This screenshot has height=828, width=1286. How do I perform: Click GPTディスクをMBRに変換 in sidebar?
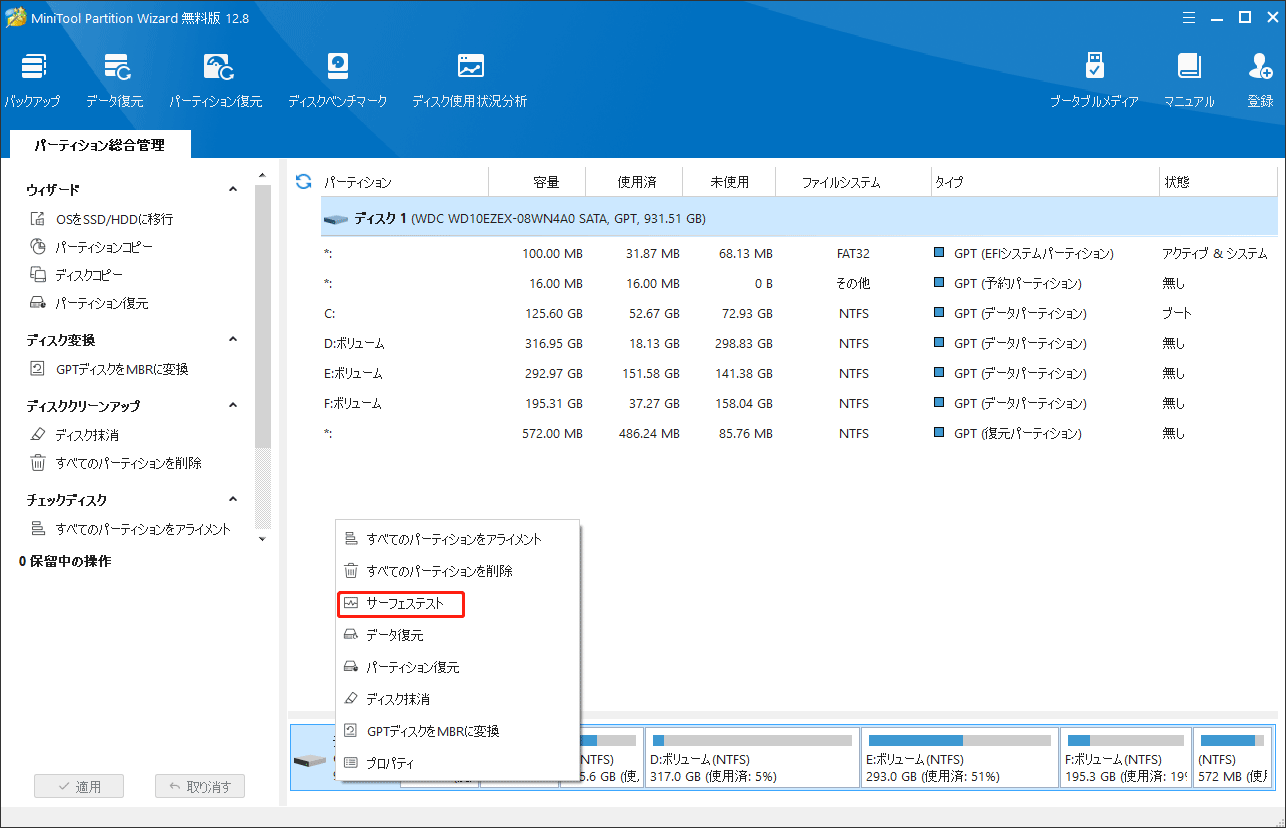click(x=109, y=369)
